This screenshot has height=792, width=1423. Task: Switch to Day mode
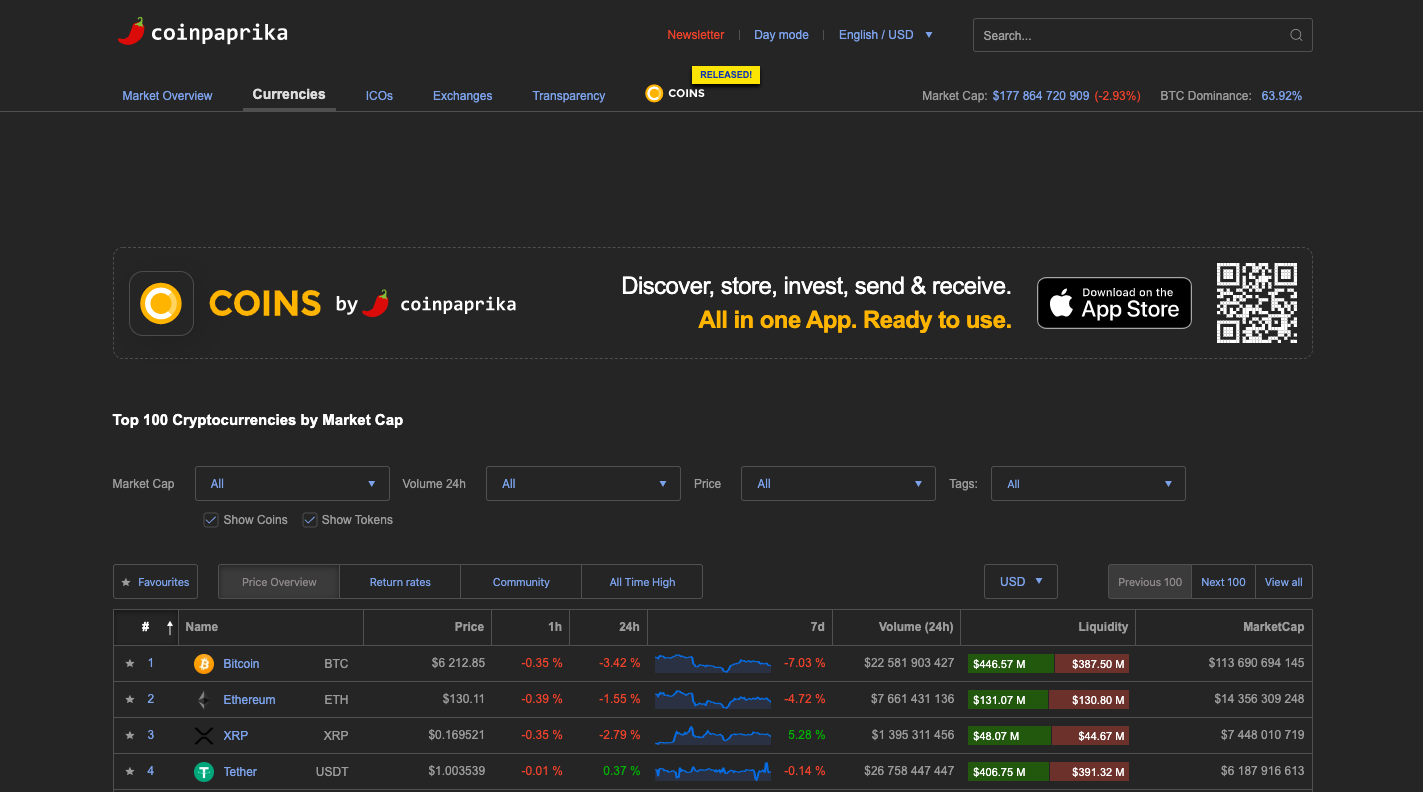[x=781, y=35]
